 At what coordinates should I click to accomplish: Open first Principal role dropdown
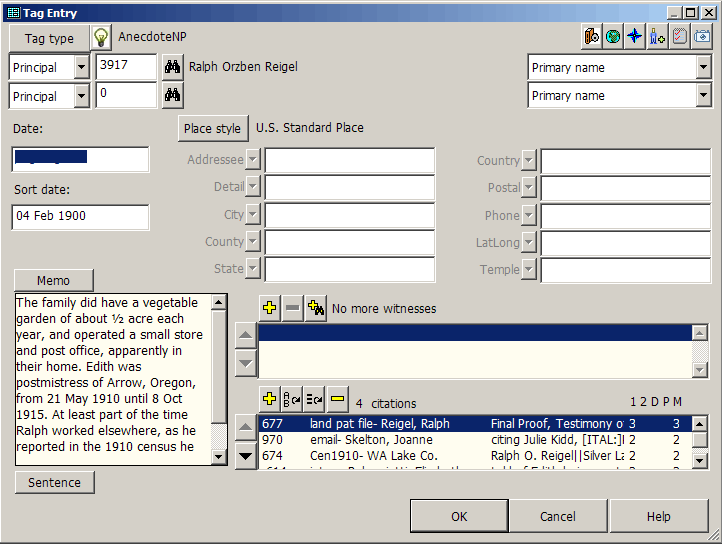pos(81,67)
